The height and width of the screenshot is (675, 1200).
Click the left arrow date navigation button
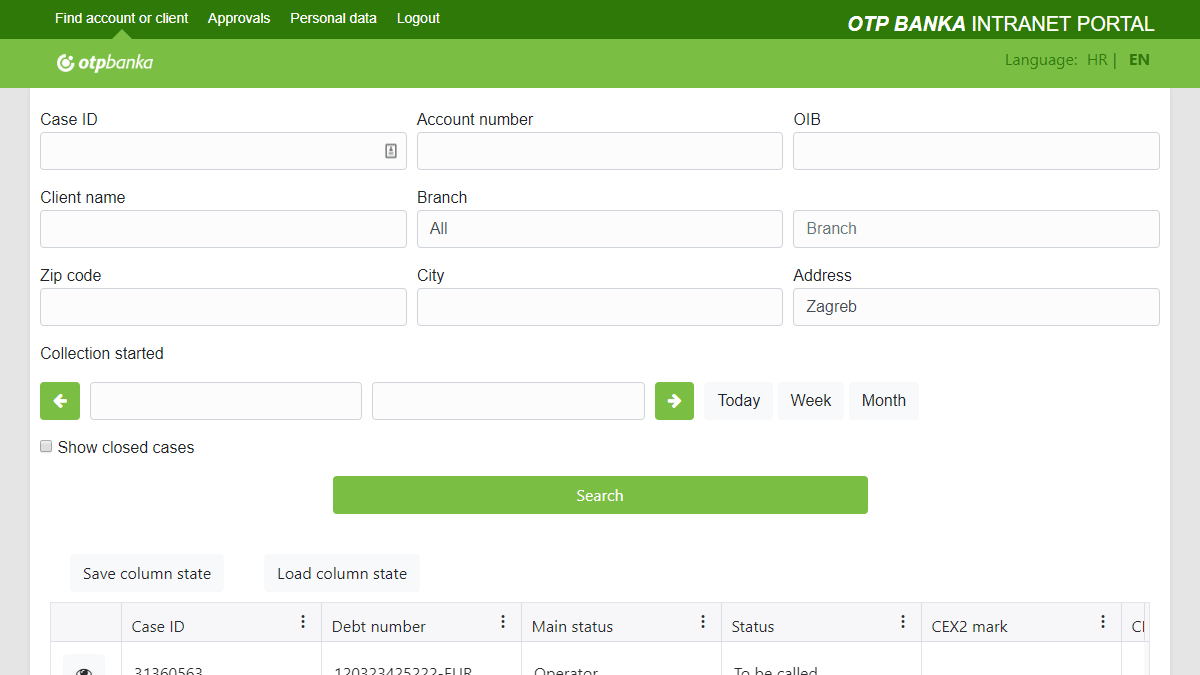[x=60, y=401]
